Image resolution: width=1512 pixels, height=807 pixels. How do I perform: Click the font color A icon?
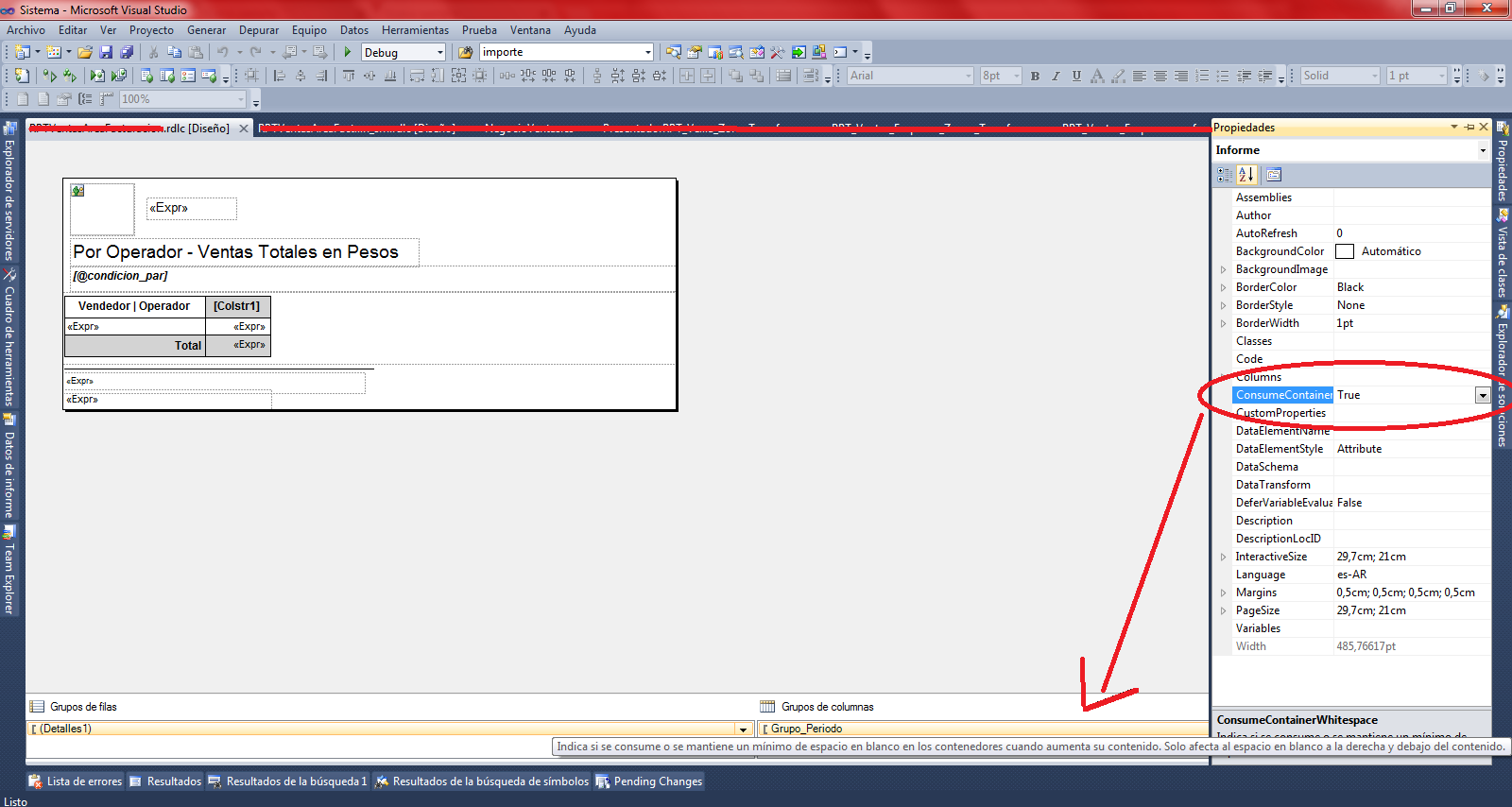(x=1097, y=76)
